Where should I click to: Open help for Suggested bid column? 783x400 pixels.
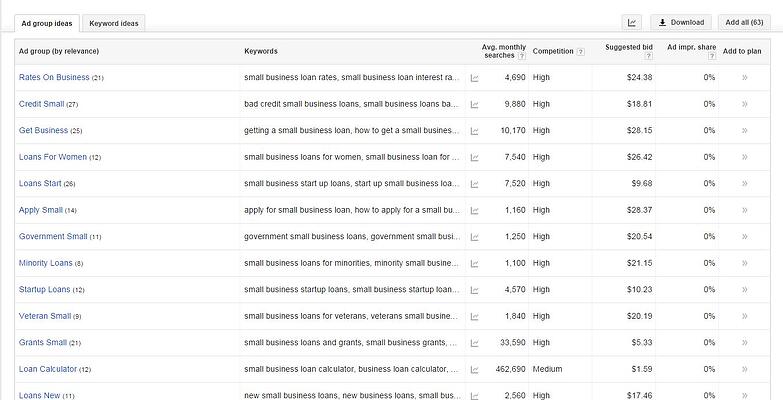649,56
